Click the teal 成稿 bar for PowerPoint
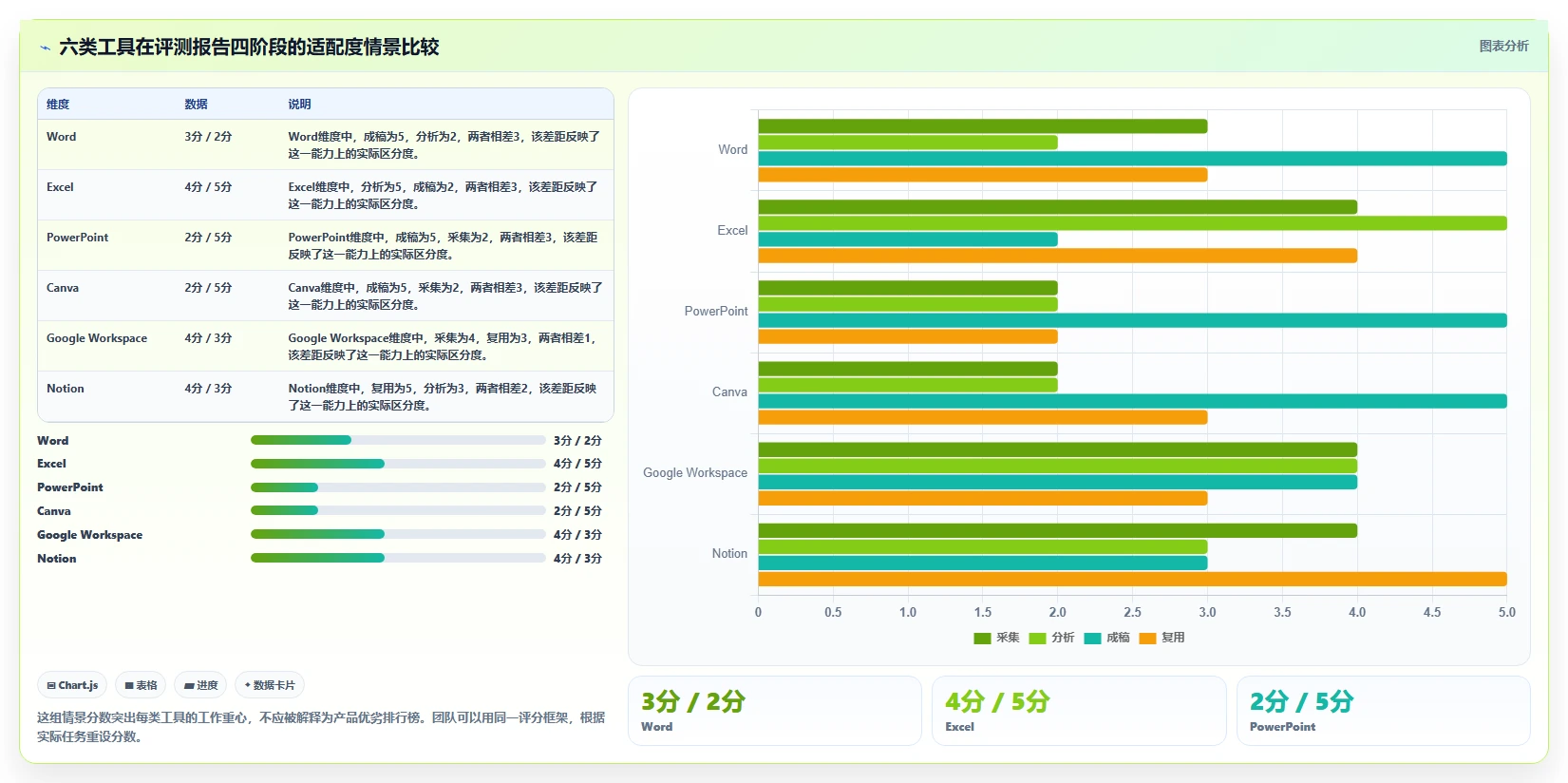The image size is (1568, 783). coord(1132,320)
